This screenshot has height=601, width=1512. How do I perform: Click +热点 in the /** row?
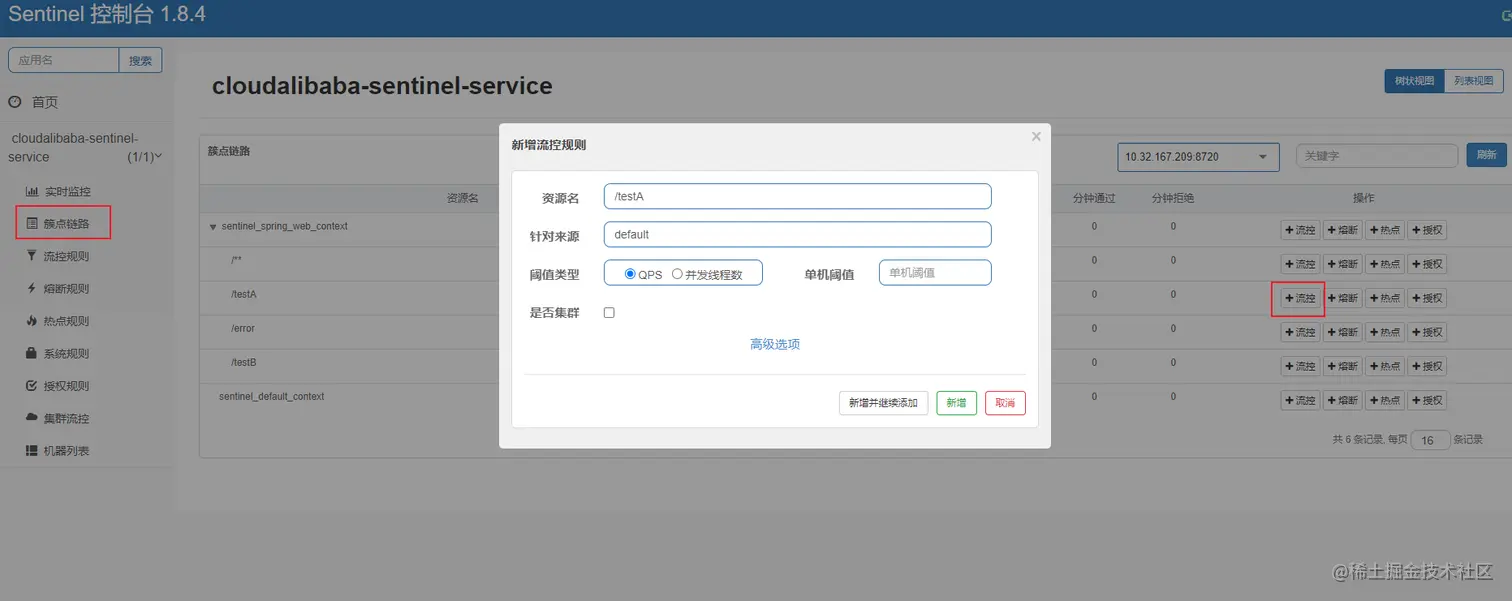pos(1385,265)
